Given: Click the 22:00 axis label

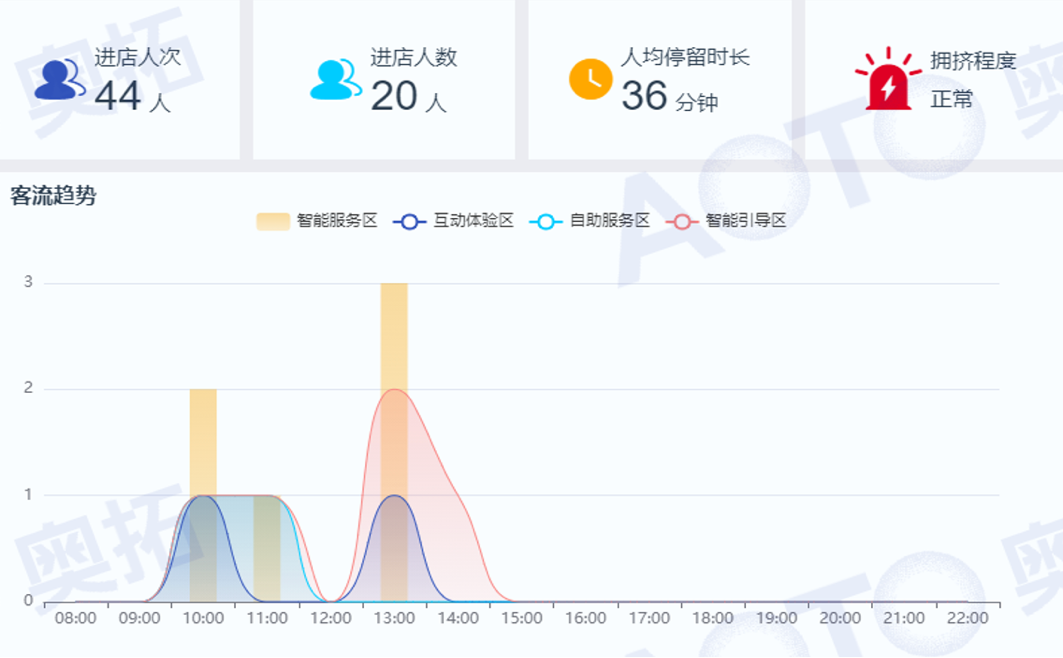Looking at the screenshot, I should tap(967, 618).
